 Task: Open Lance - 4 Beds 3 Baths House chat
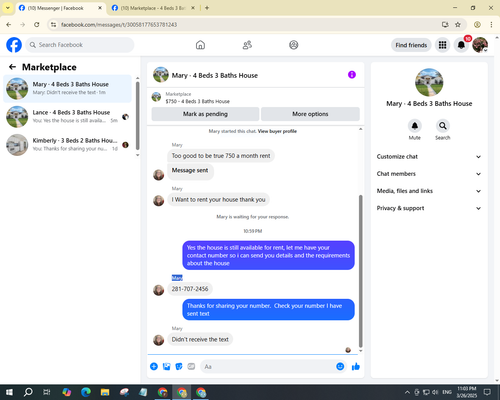[67, 117]
